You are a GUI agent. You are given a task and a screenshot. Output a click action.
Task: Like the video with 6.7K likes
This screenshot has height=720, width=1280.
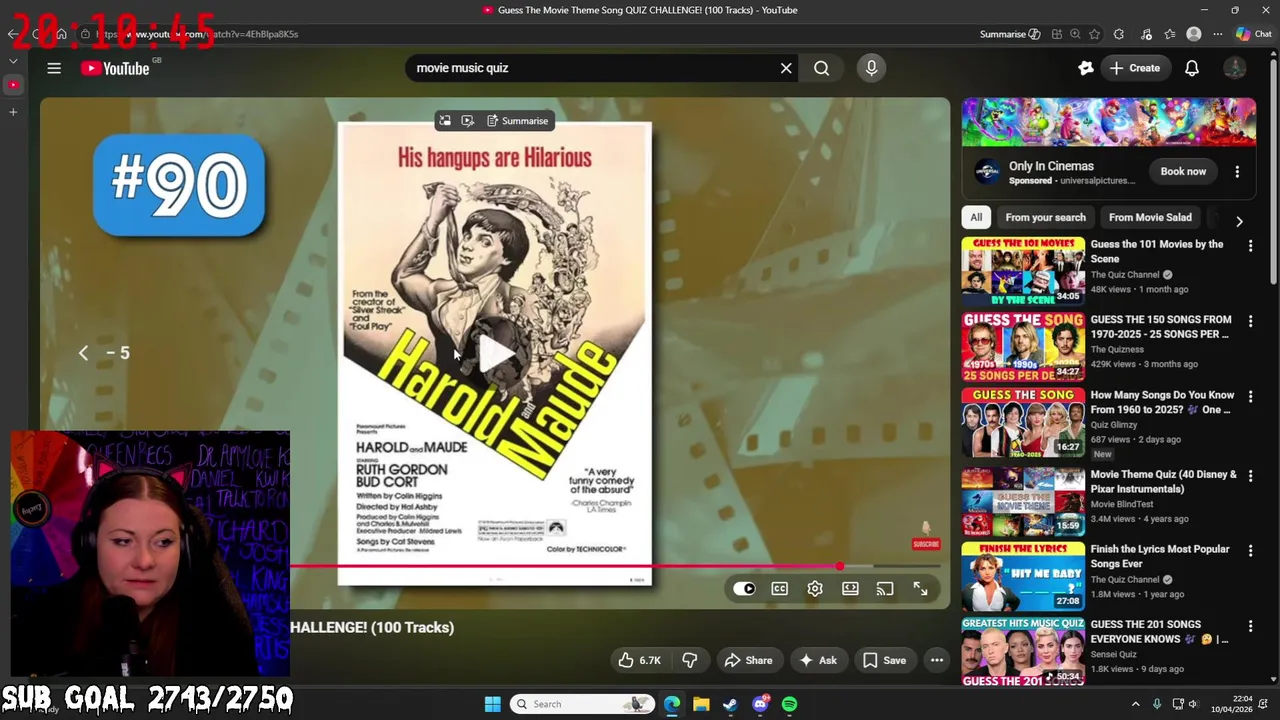point(639,660)
